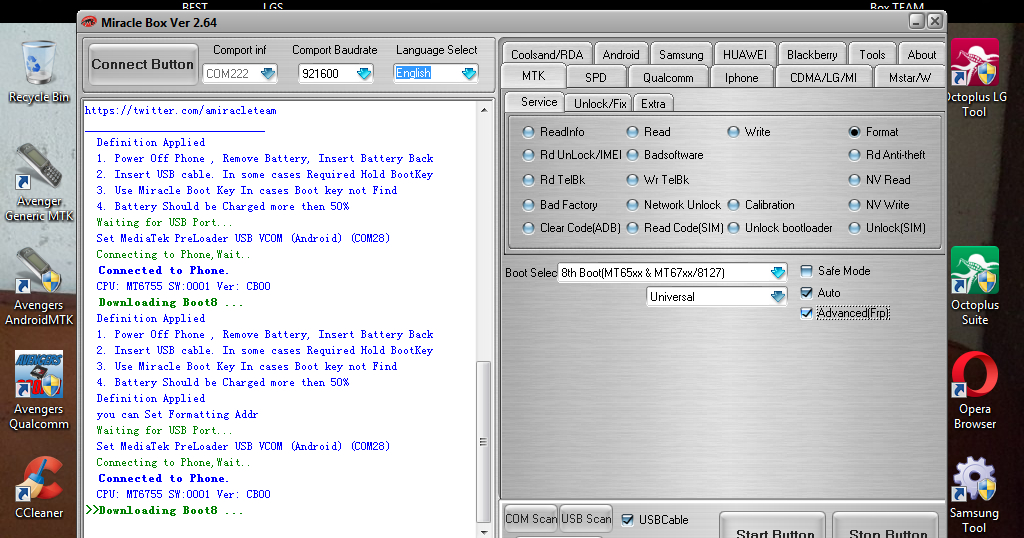The image size is (1024, 538).
Task: Open the Samsung tab
Action: tap(681, 54)
